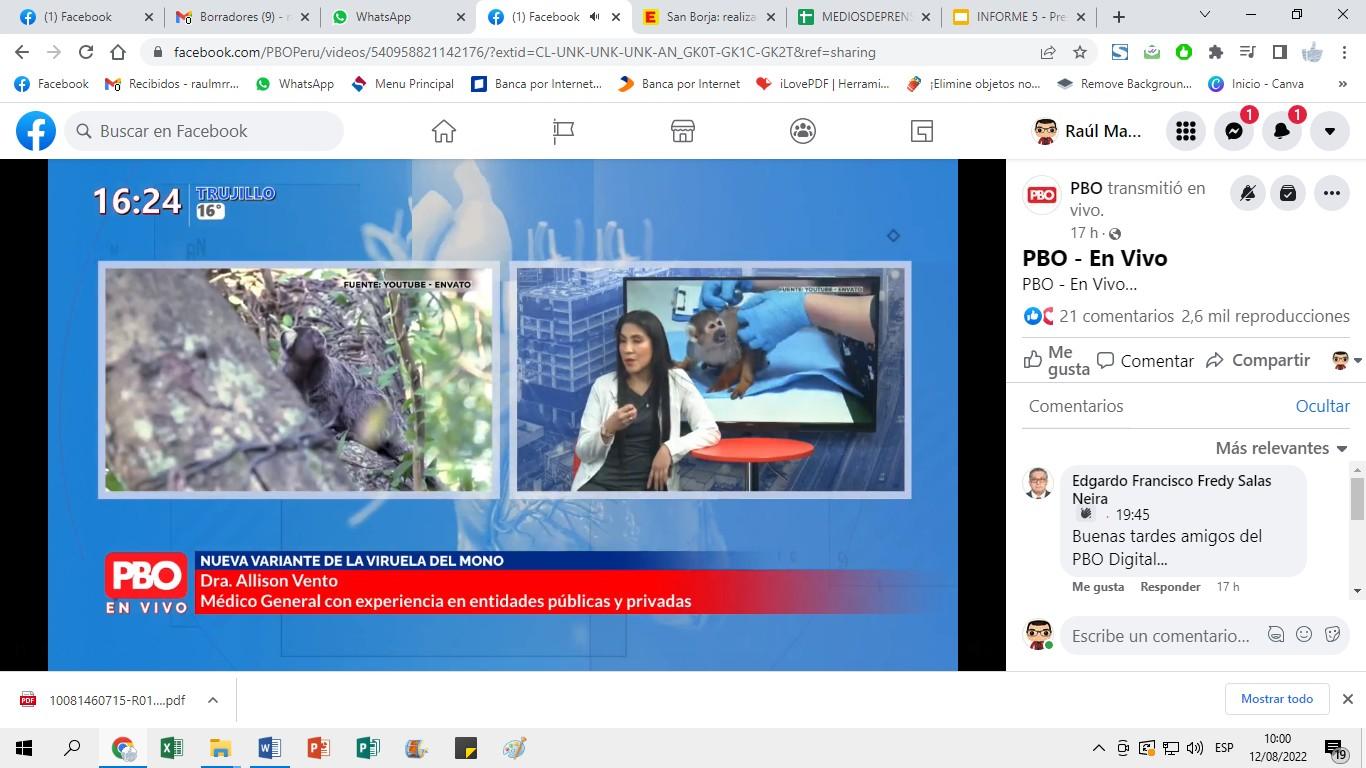Viewport: 1366px width, 768px height.
Task: Open Windows Start menu
Action: click(x=24, y=748)
